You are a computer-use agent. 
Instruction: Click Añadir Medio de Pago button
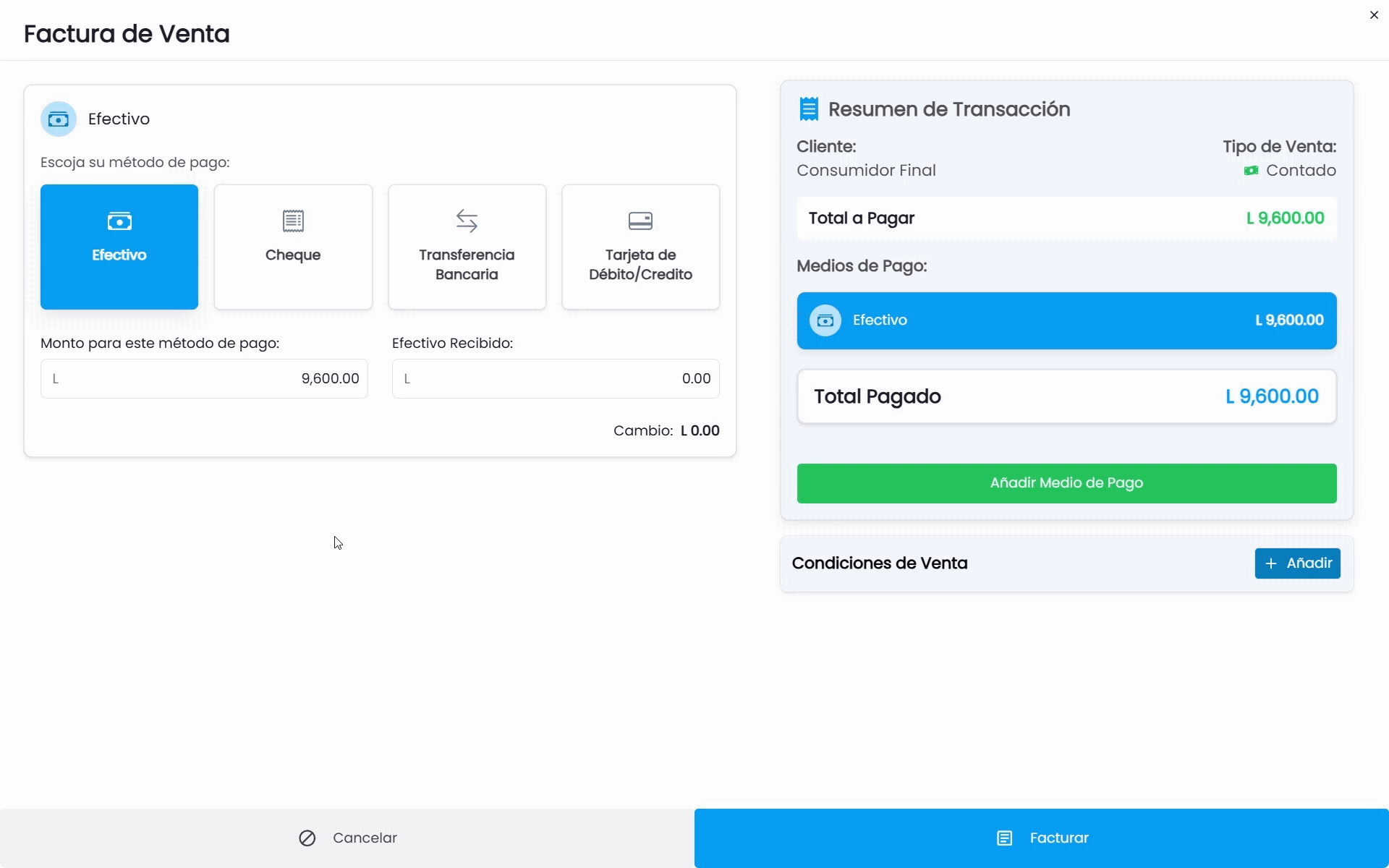tap(1066, 483)
